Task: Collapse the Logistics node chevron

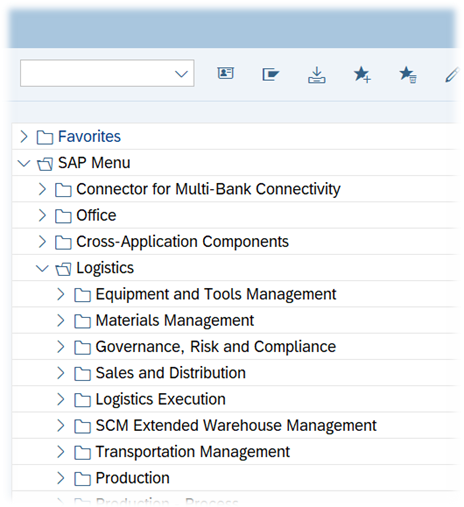Action: coord(42,268)
